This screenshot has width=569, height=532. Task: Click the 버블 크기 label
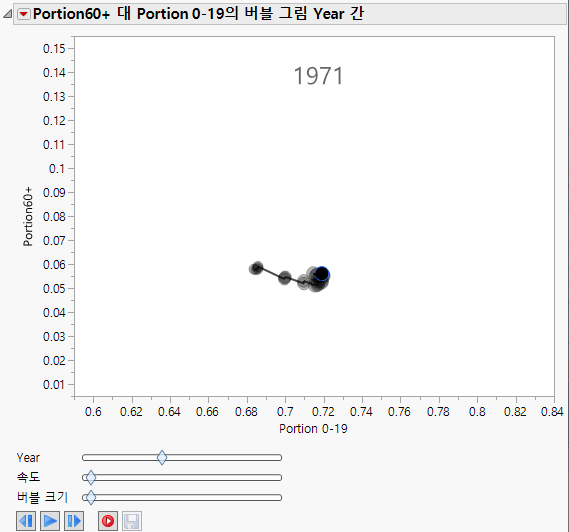coord(42,497)
